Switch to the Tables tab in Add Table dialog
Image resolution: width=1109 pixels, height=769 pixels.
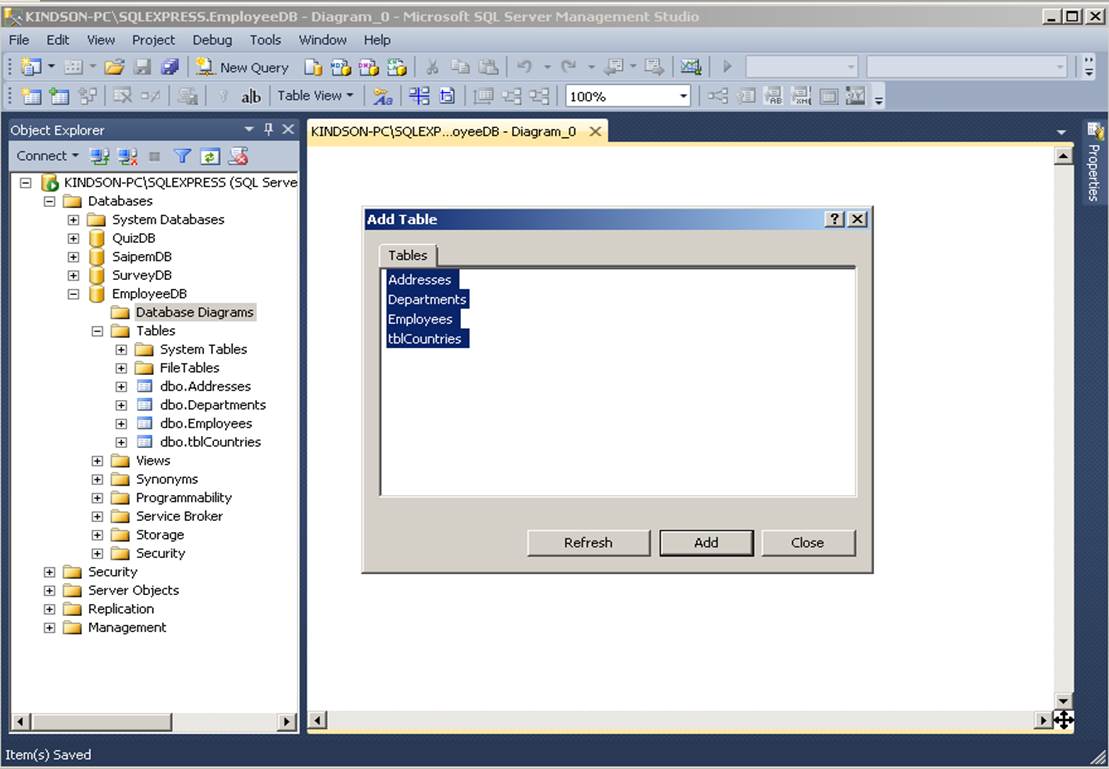(x=407, y=255)
